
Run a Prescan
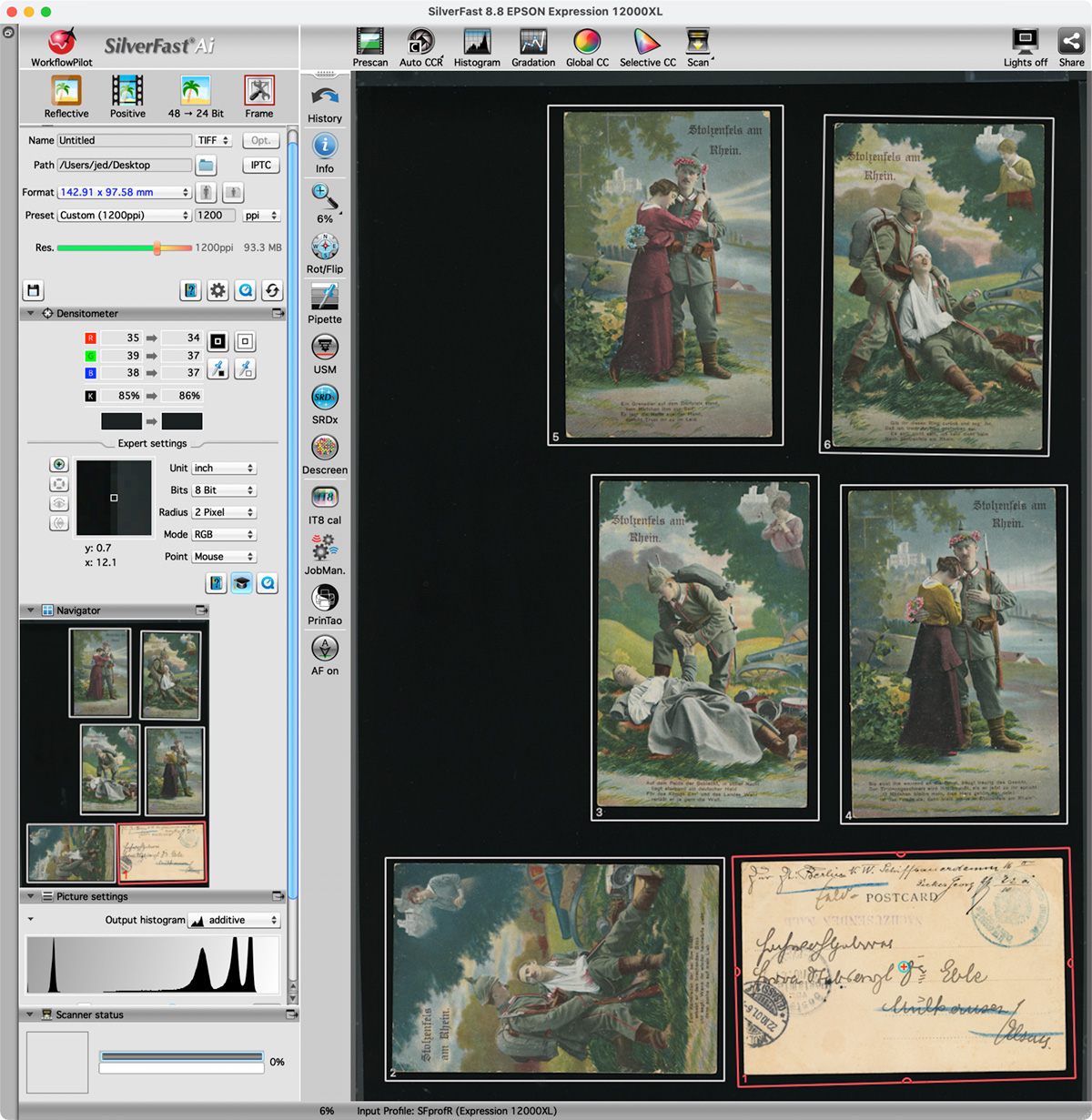[x=370, y=47]
